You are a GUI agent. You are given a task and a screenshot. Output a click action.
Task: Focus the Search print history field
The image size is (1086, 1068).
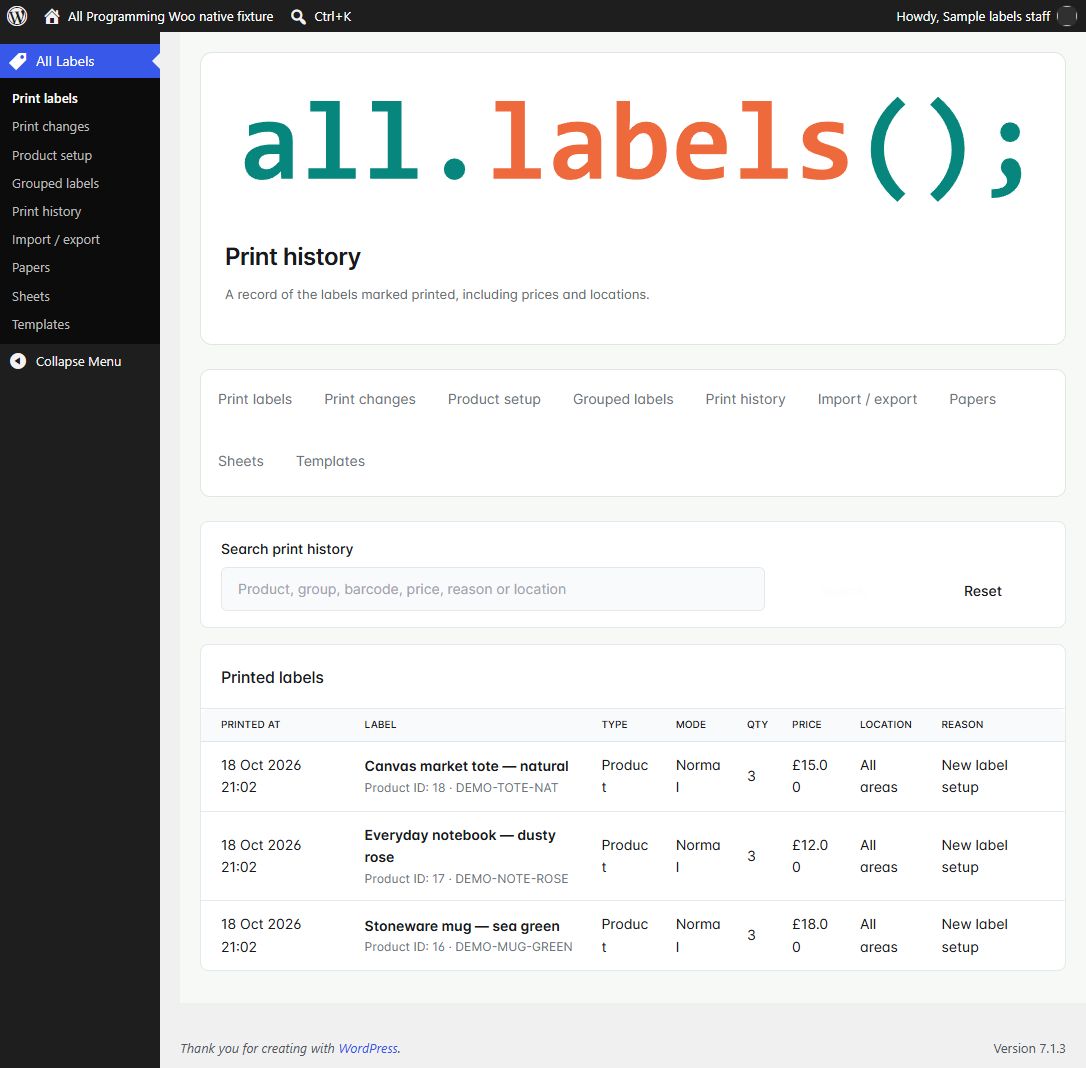pos(492,589)
